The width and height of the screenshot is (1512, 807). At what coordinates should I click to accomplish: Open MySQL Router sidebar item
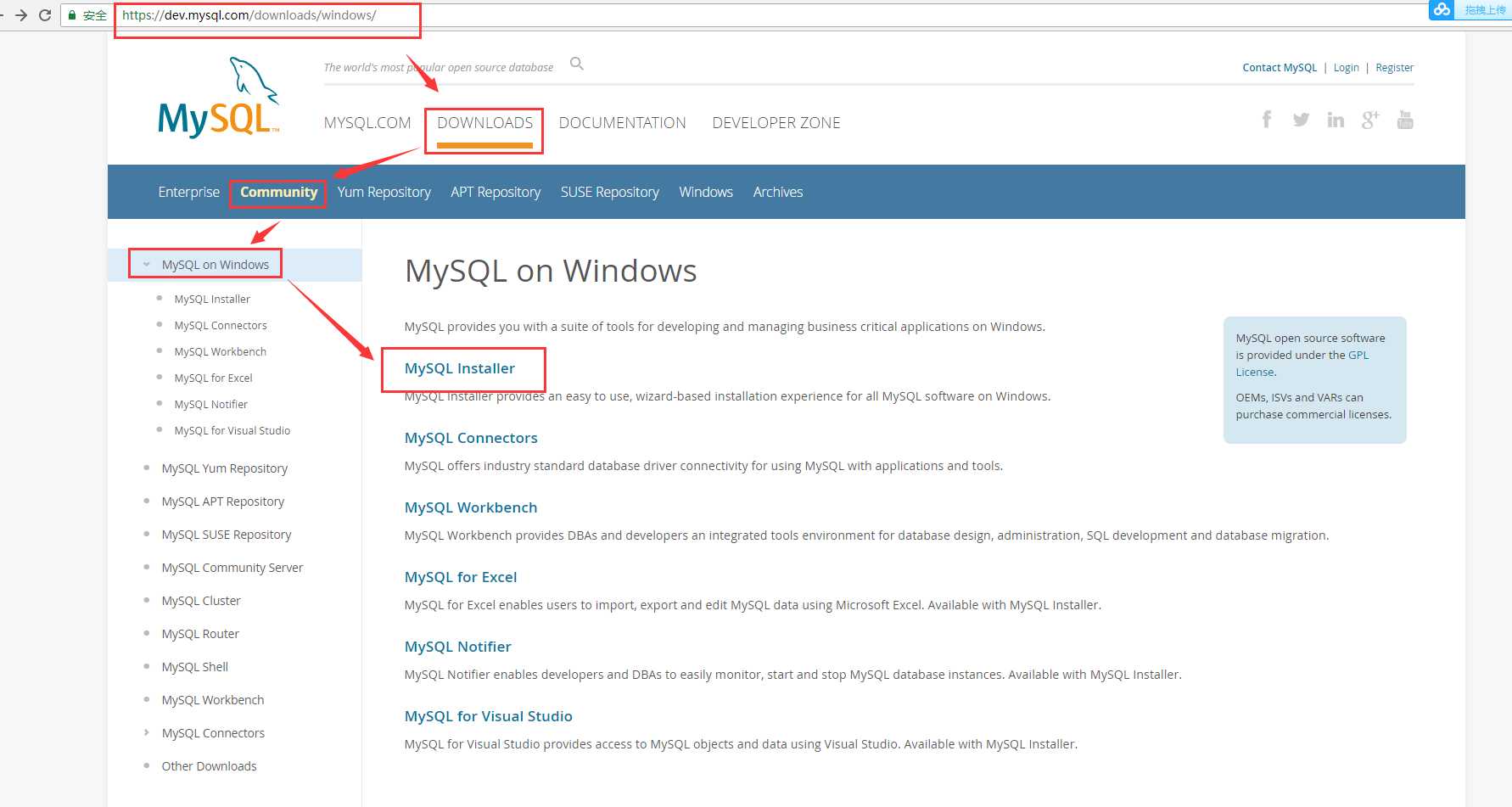coord(200,634)
